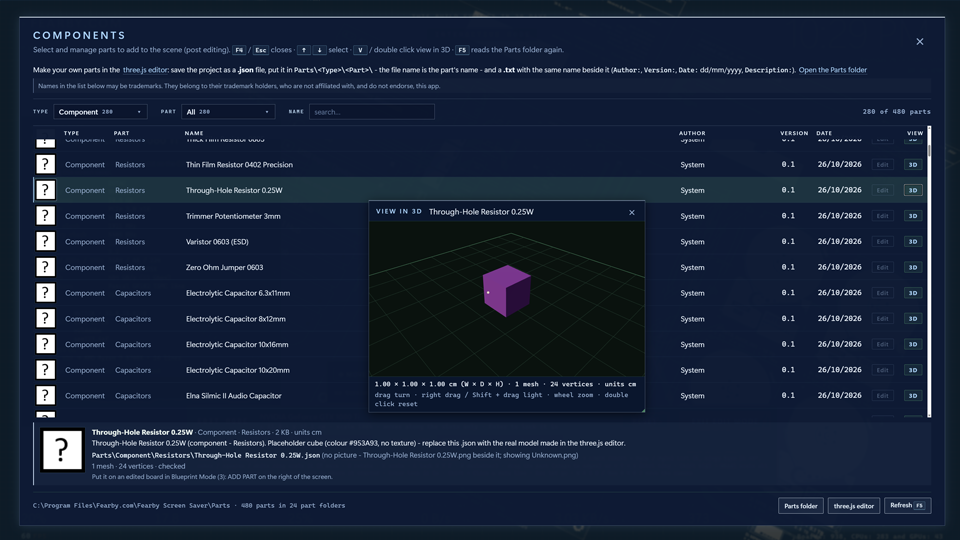Click thumbnail icon of Electrolytic Capacitor 8x12mm
960x540 pixels.
tap(45, 318)
